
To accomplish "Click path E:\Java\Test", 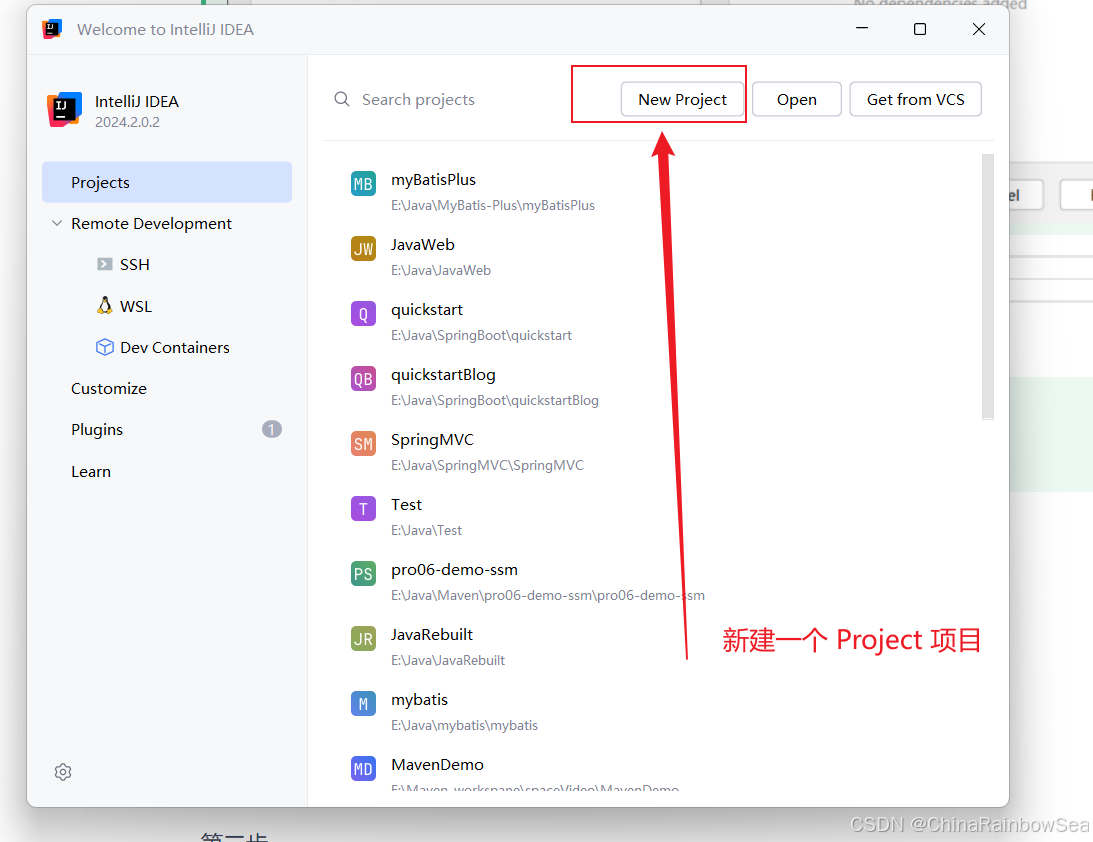I will pyautogui.click(x=427, y=530).
